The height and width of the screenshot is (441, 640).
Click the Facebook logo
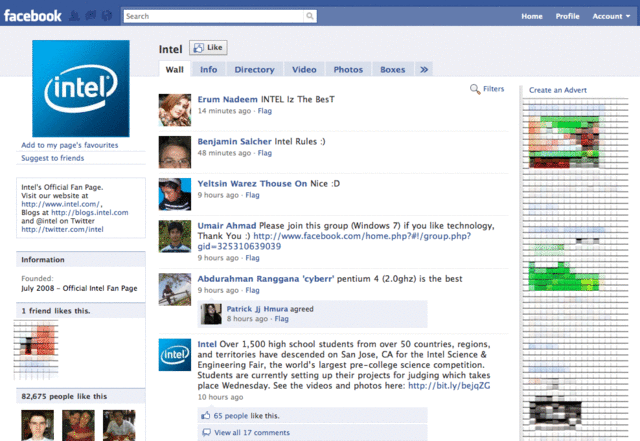[x=33, y=16]
